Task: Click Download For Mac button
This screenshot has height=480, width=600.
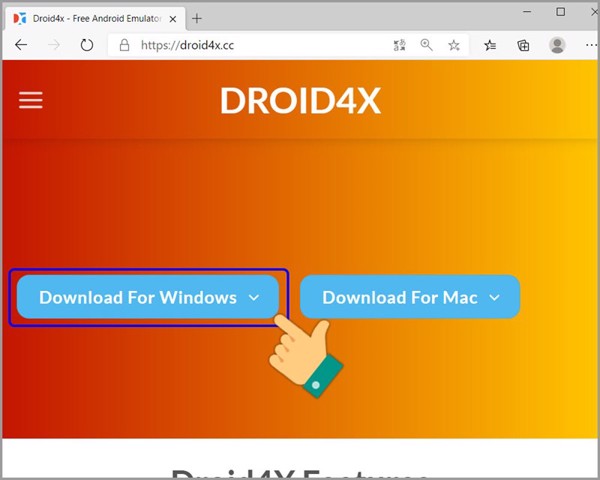Action: pos(410,297)
